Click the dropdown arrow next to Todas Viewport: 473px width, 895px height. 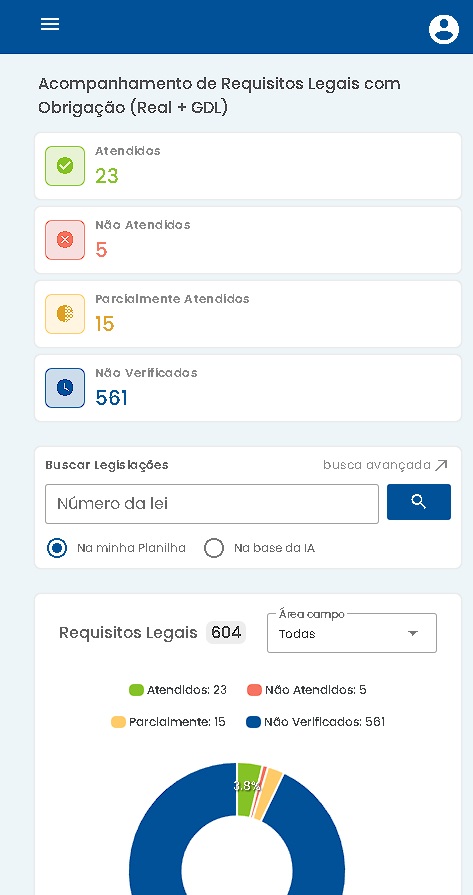pyautogui.click(x=413, y=634)
